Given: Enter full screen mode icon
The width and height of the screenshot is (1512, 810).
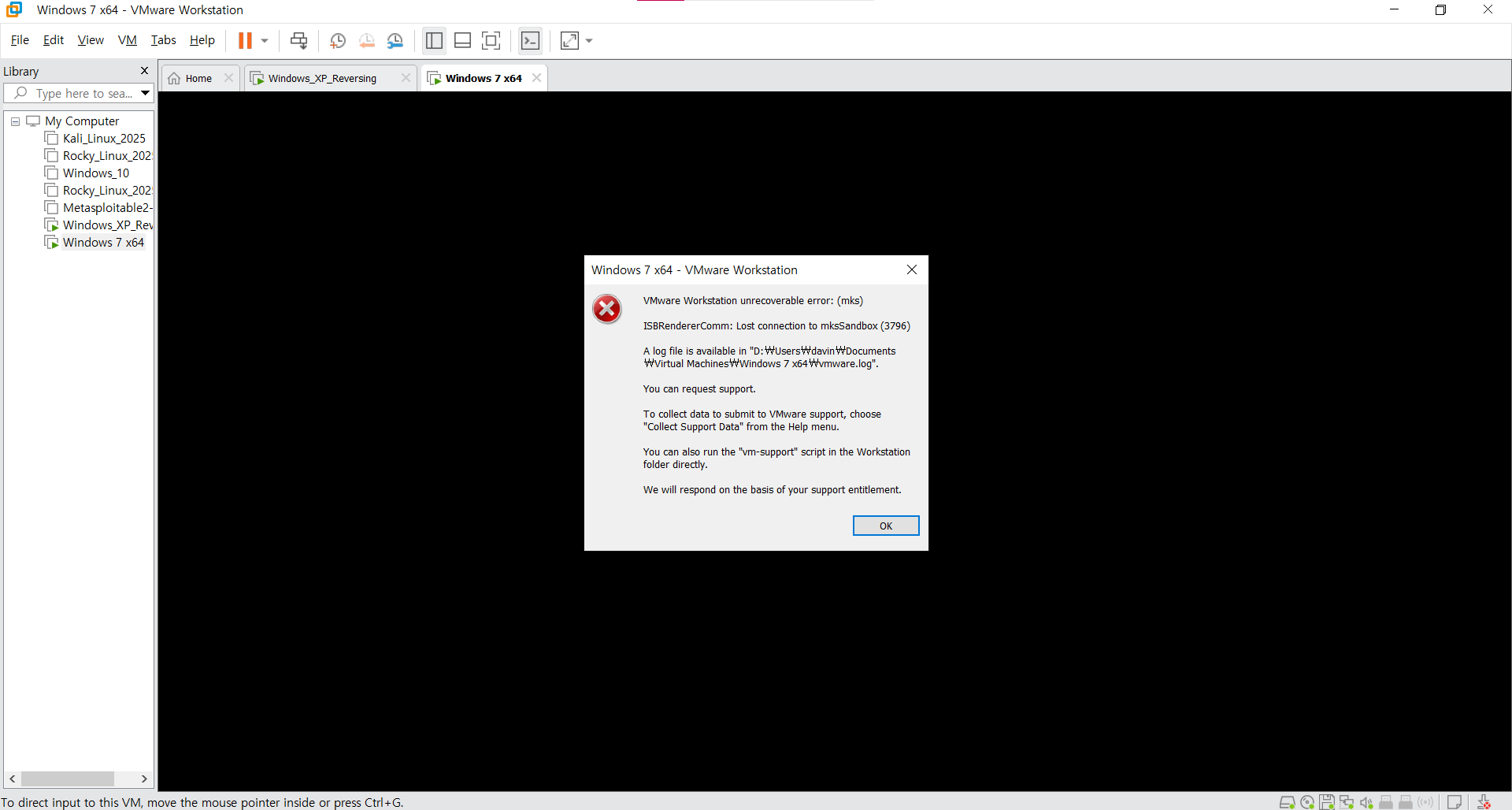Looking at the screenshot, I should [x=491, y=40].
